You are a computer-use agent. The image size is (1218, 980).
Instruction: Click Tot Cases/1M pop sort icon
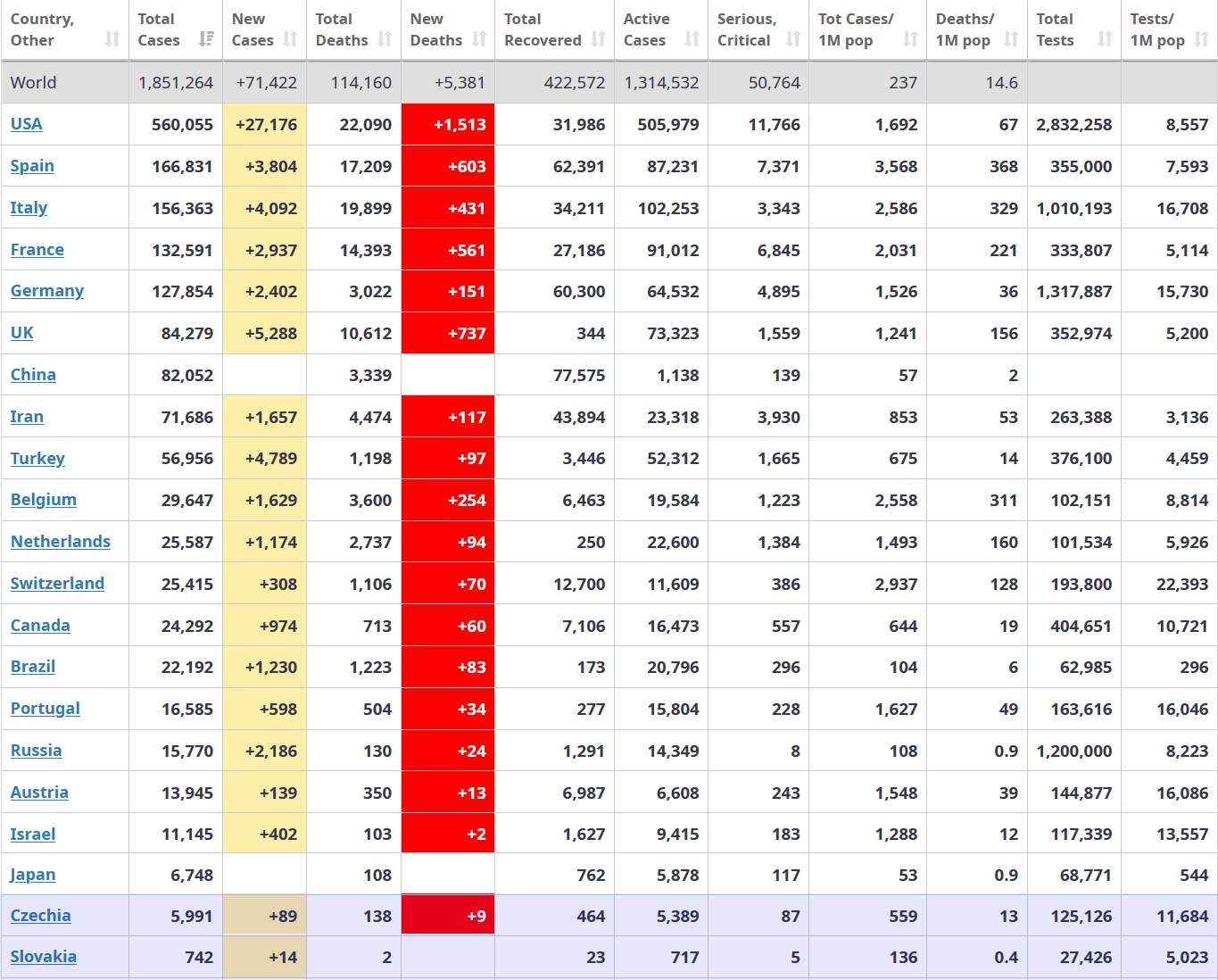[910, 39]
